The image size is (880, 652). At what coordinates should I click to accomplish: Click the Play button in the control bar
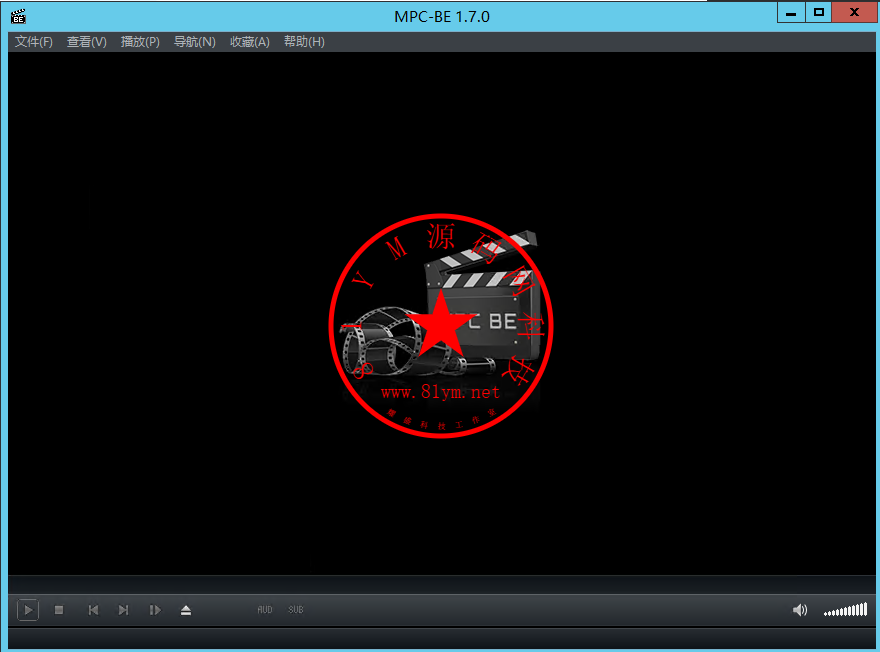28,610
